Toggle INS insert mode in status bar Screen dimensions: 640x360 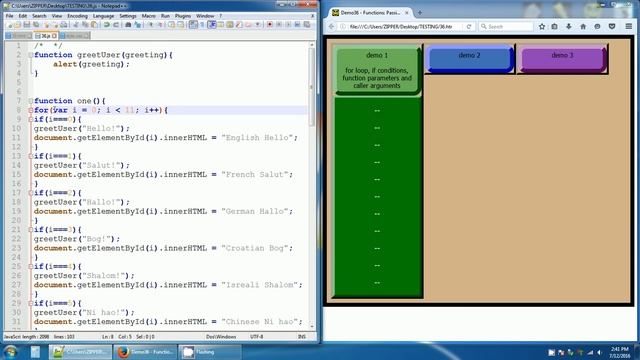tap(302, 337)
